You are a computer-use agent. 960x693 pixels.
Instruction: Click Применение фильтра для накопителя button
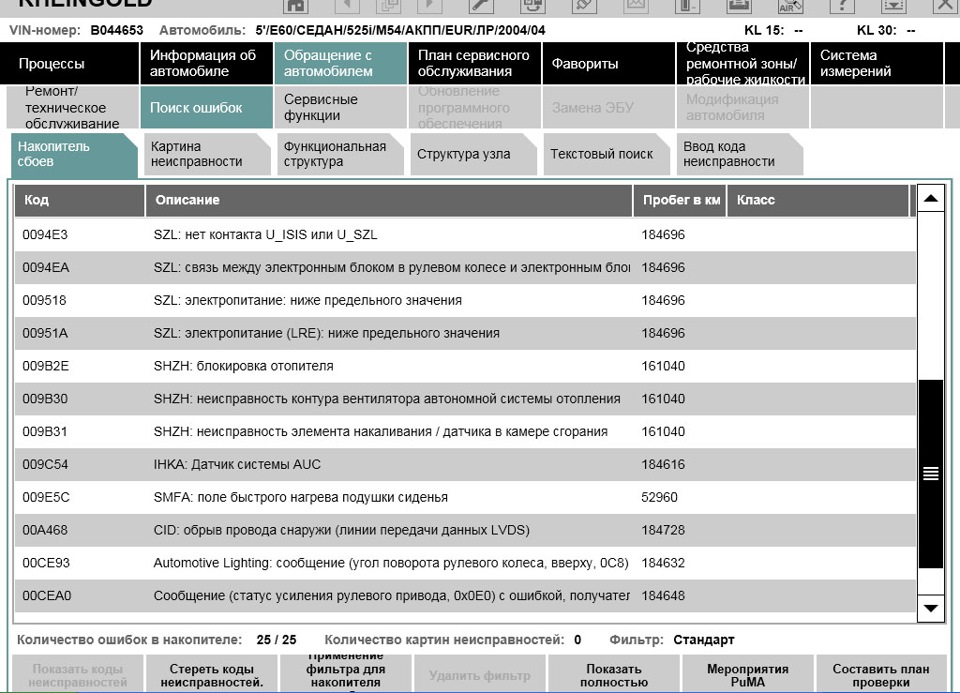coord(345,675)
